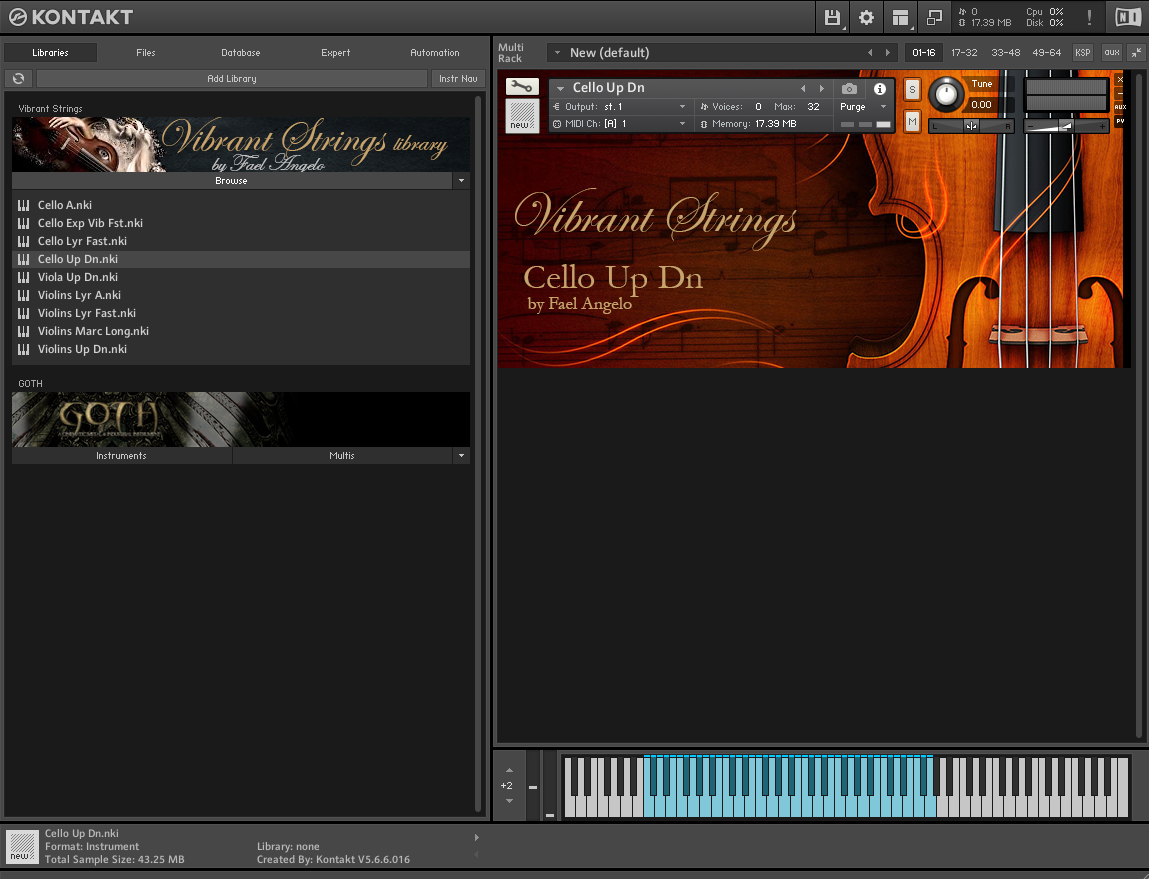This screenshot has width=1149, height=879.
Task: Remove instrument with X icon
Action: coord(1120,79)
